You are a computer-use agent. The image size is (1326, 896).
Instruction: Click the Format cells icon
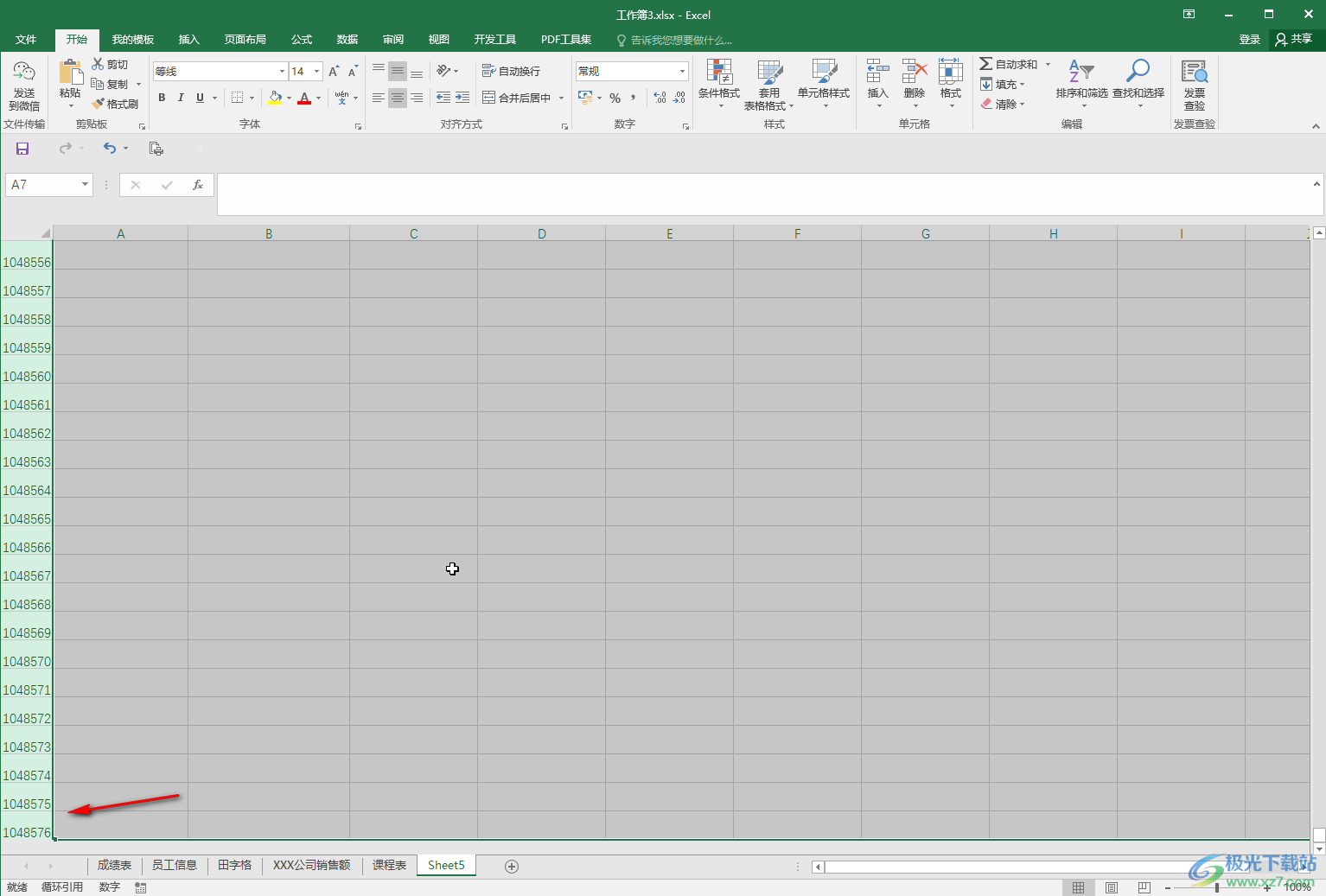(x=951, y=72)
